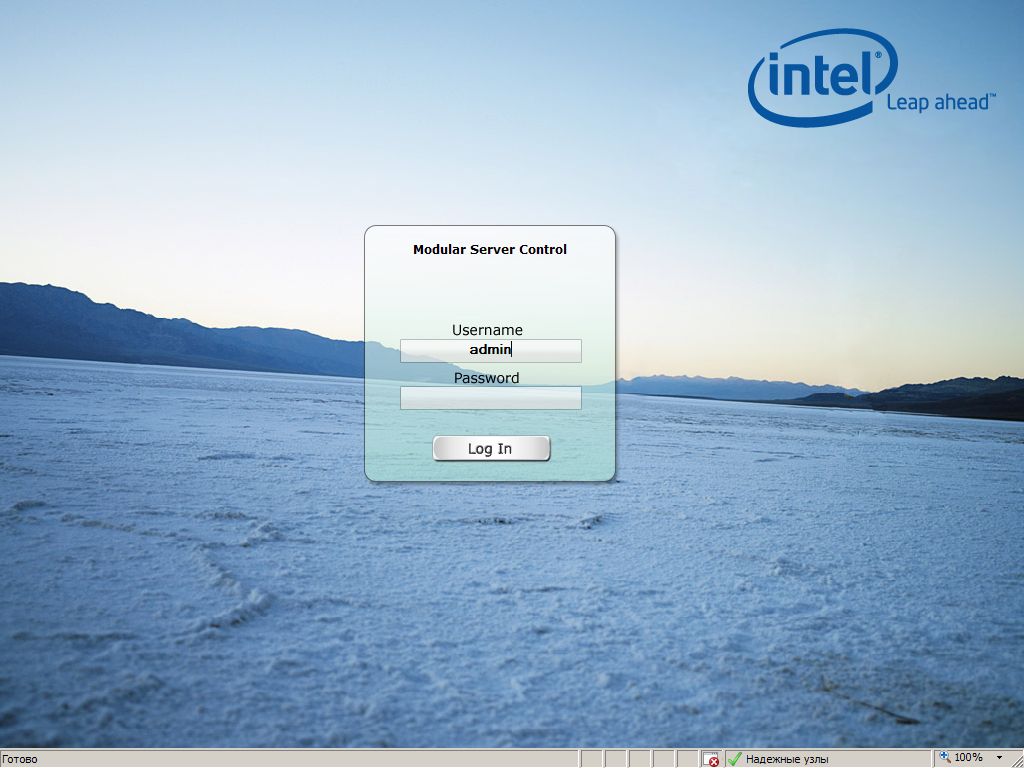Click the empty pane left of pop-up icon
Screen dimensions: 1024x768
pos(687,759)
